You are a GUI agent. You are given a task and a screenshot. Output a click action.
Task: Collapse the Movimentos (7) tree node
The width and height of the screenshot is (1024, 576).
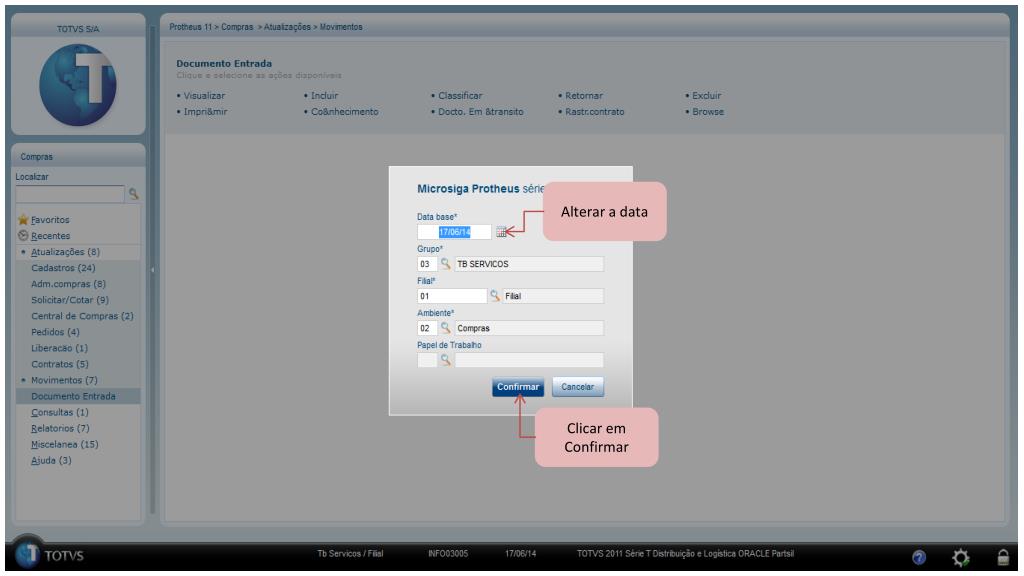[x=24, y=380]
